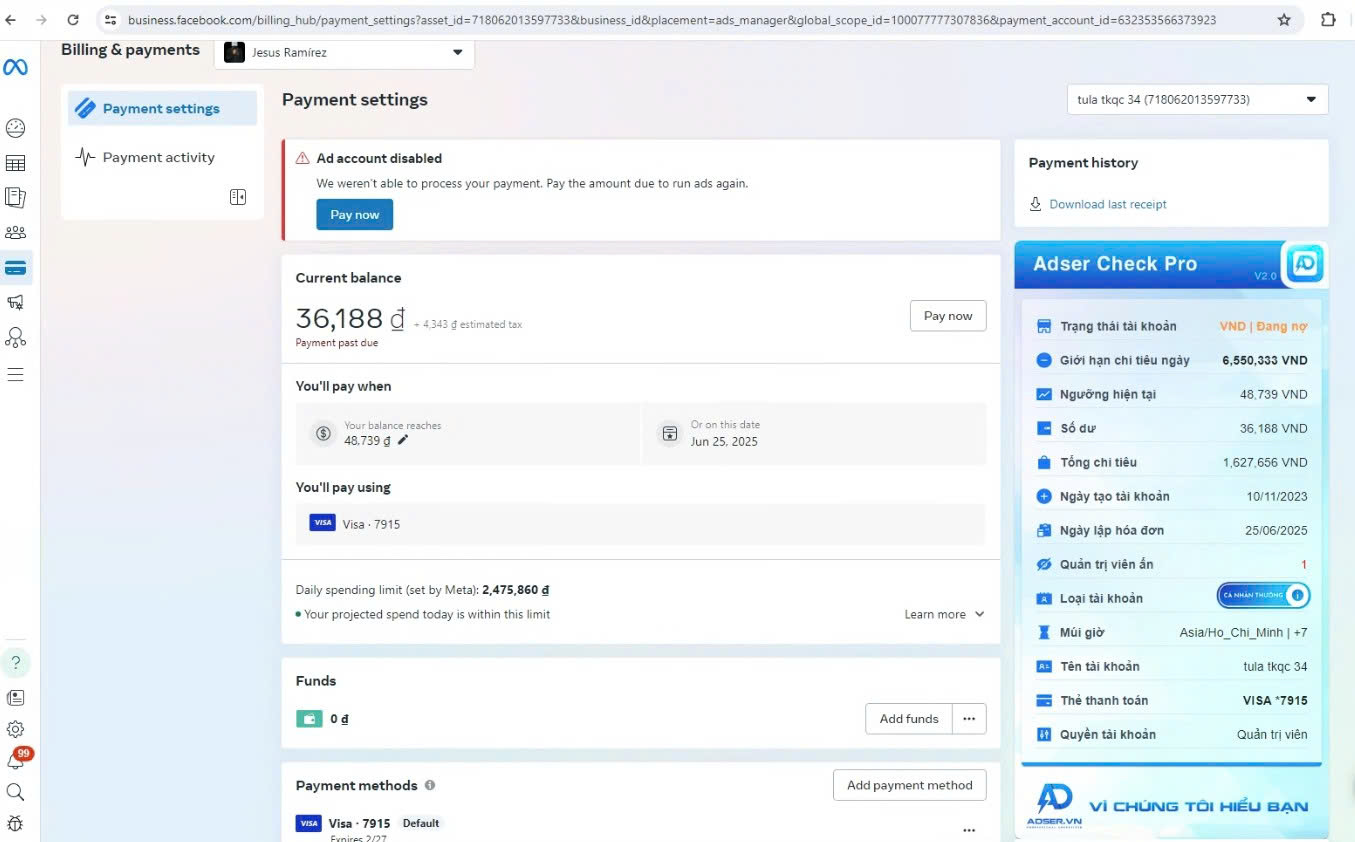Click the Payment past due warning text
This screenshot has width=1355, height=842.
(337, 343)
